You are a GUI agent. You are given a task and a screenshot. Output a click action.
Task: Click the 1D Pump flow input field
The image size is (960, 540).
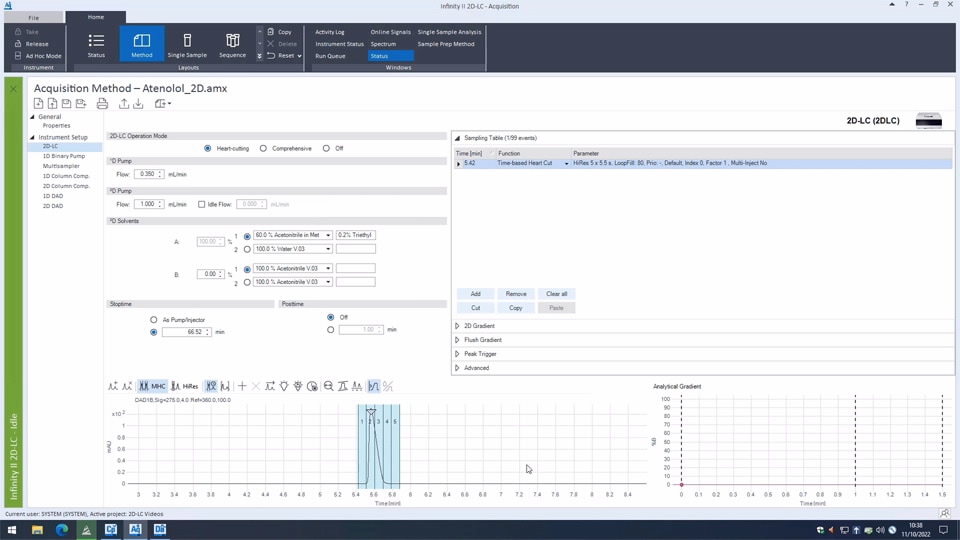[x=147, y=174]
